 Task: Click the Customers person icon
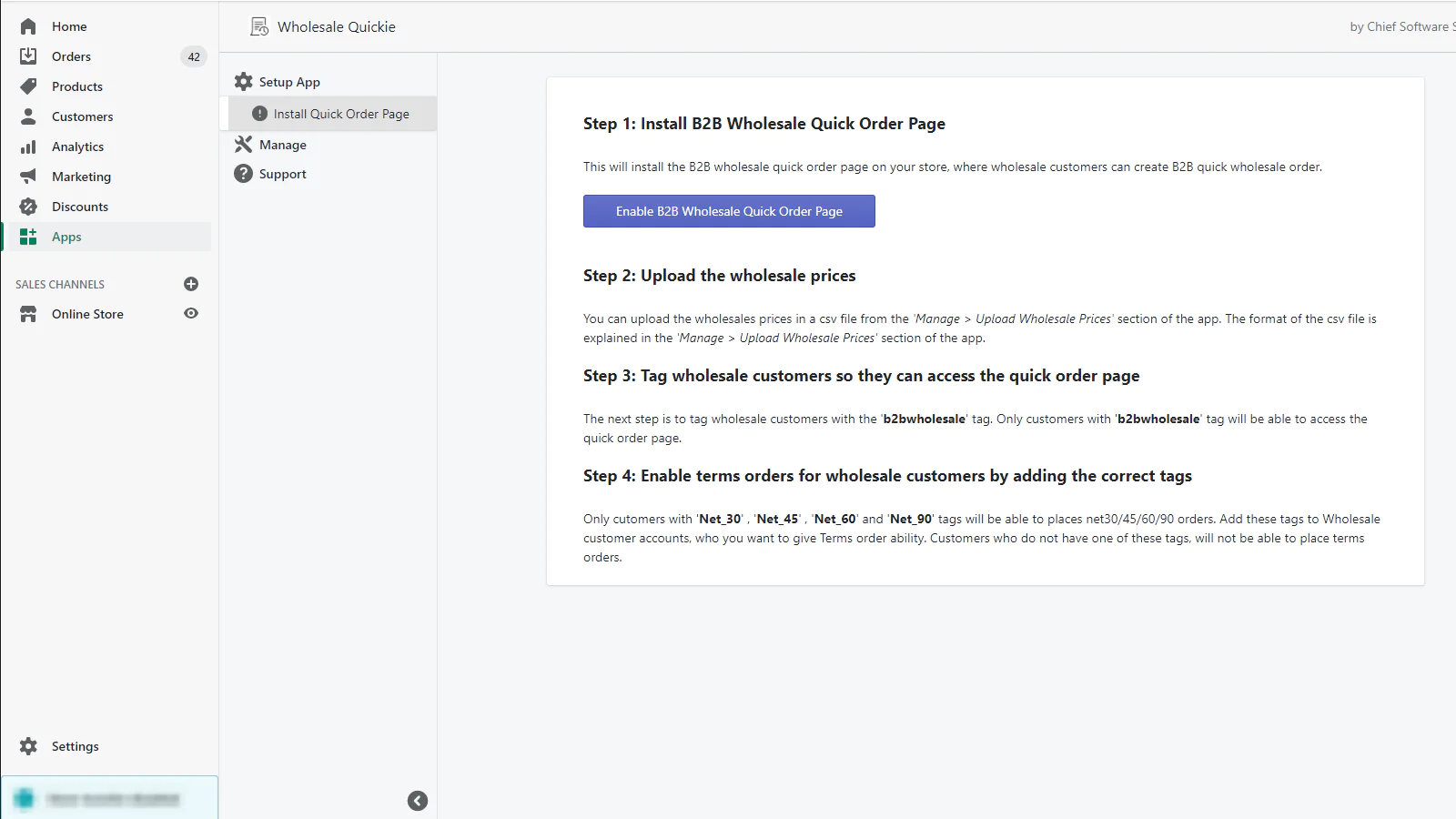point(28,116)
